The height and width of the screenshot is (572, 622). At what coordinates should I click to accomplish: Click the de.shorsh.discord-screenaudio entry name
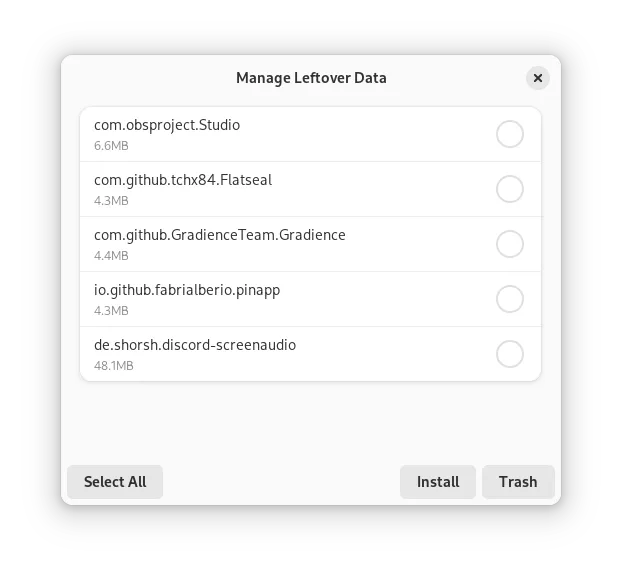pos(195,345)
